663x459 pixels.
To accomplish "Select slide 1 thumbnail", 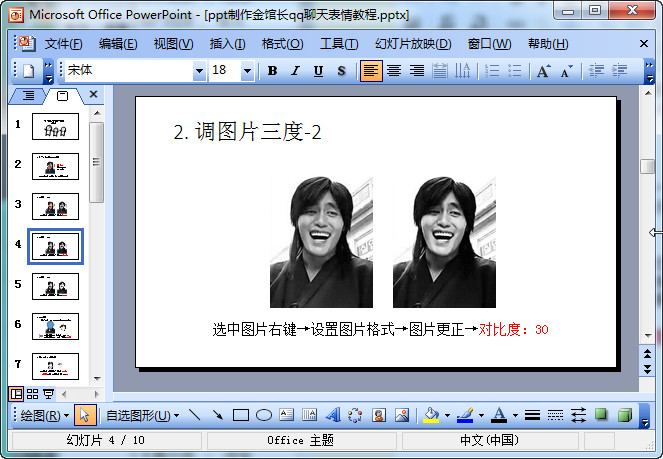I will [x=55, y=126].
